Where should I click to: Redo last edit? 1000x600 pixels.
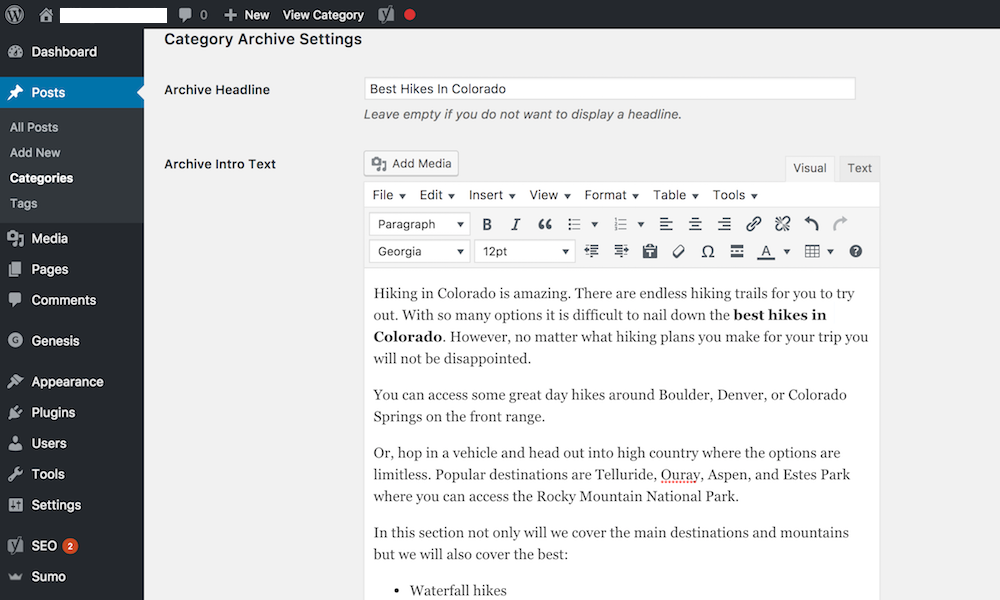[x=841, y=224]
